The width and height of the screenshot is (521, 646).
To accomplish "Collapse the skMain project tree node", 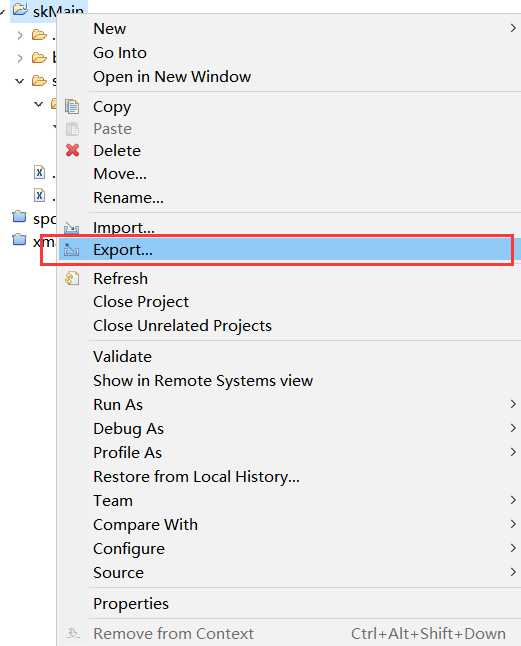I will point(2,12).
